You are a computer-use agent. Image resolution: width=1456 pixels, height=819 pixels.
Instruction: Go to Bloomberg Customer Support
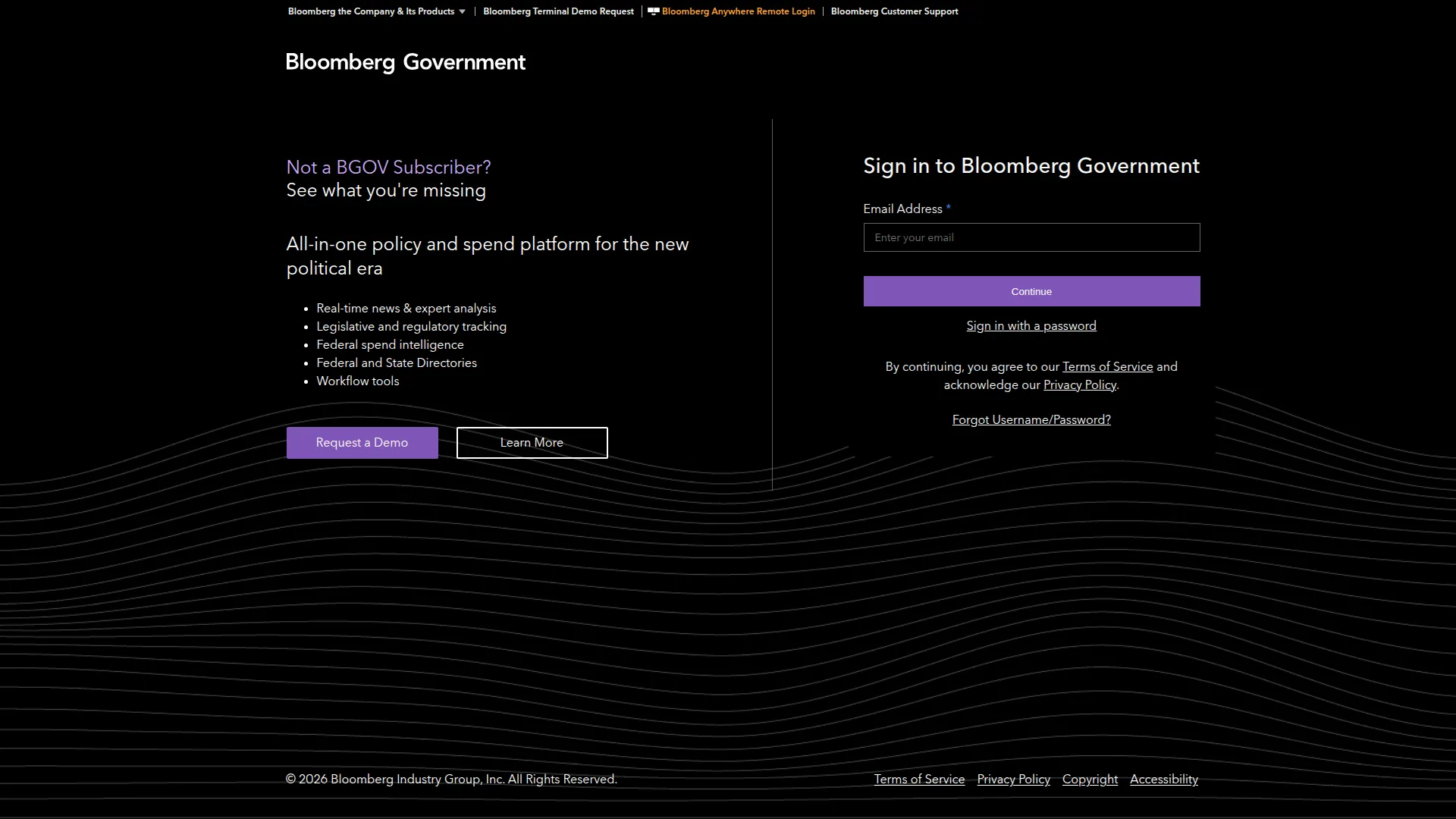(894, 11)
